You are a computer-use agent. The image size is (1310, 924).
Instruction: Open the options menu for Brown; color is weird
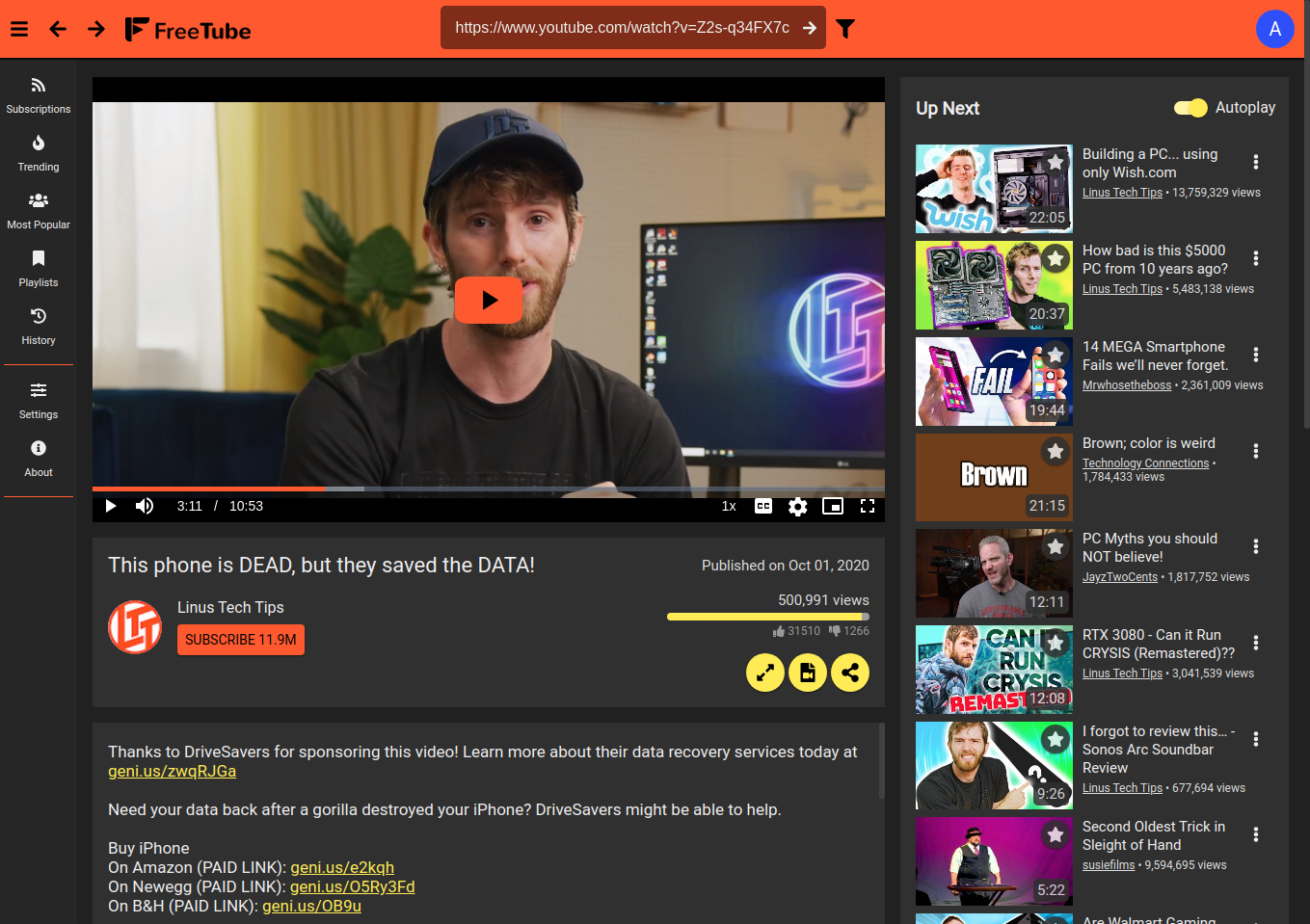point(1255,450)
